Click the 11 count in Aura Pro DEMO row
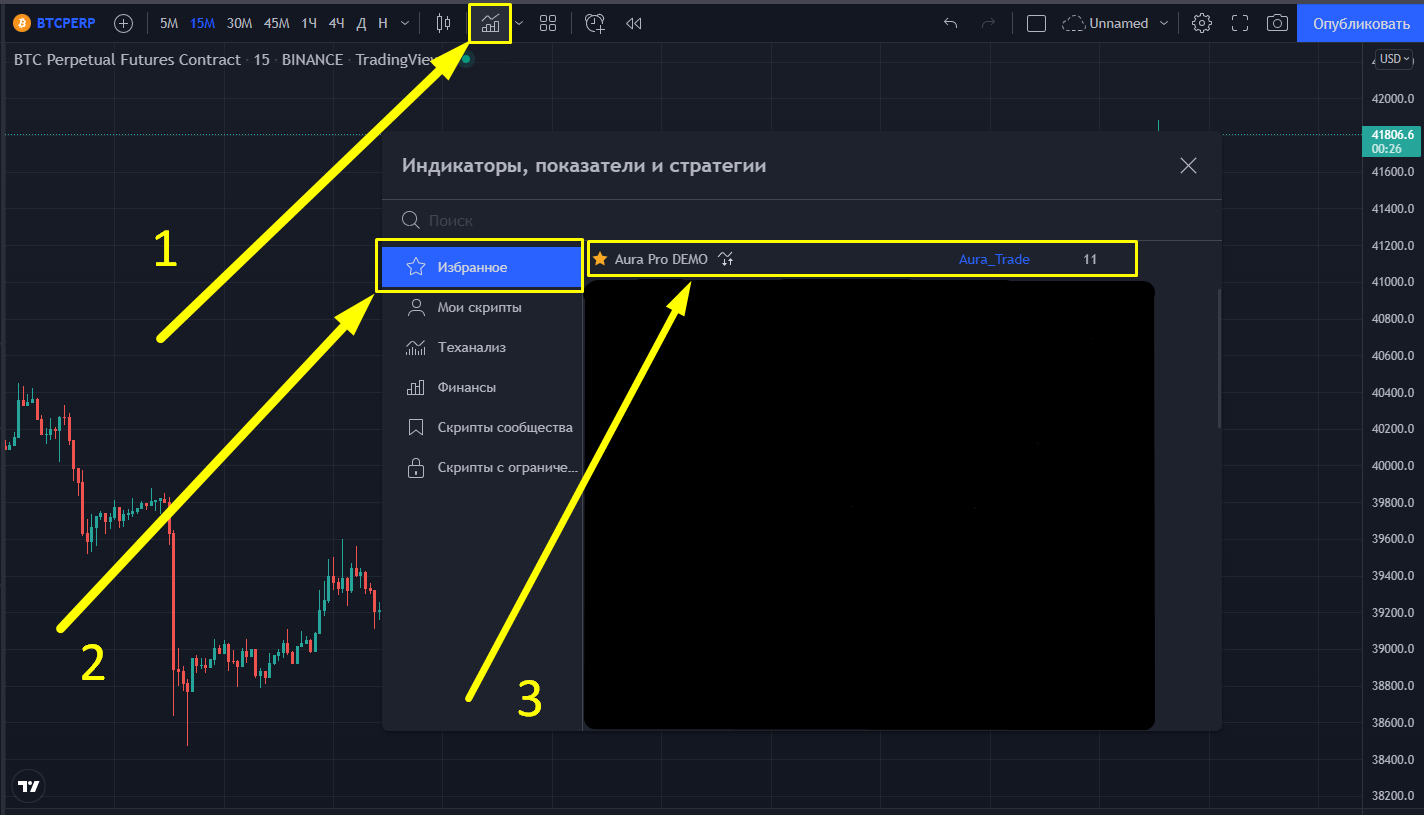 [1090, 259]
